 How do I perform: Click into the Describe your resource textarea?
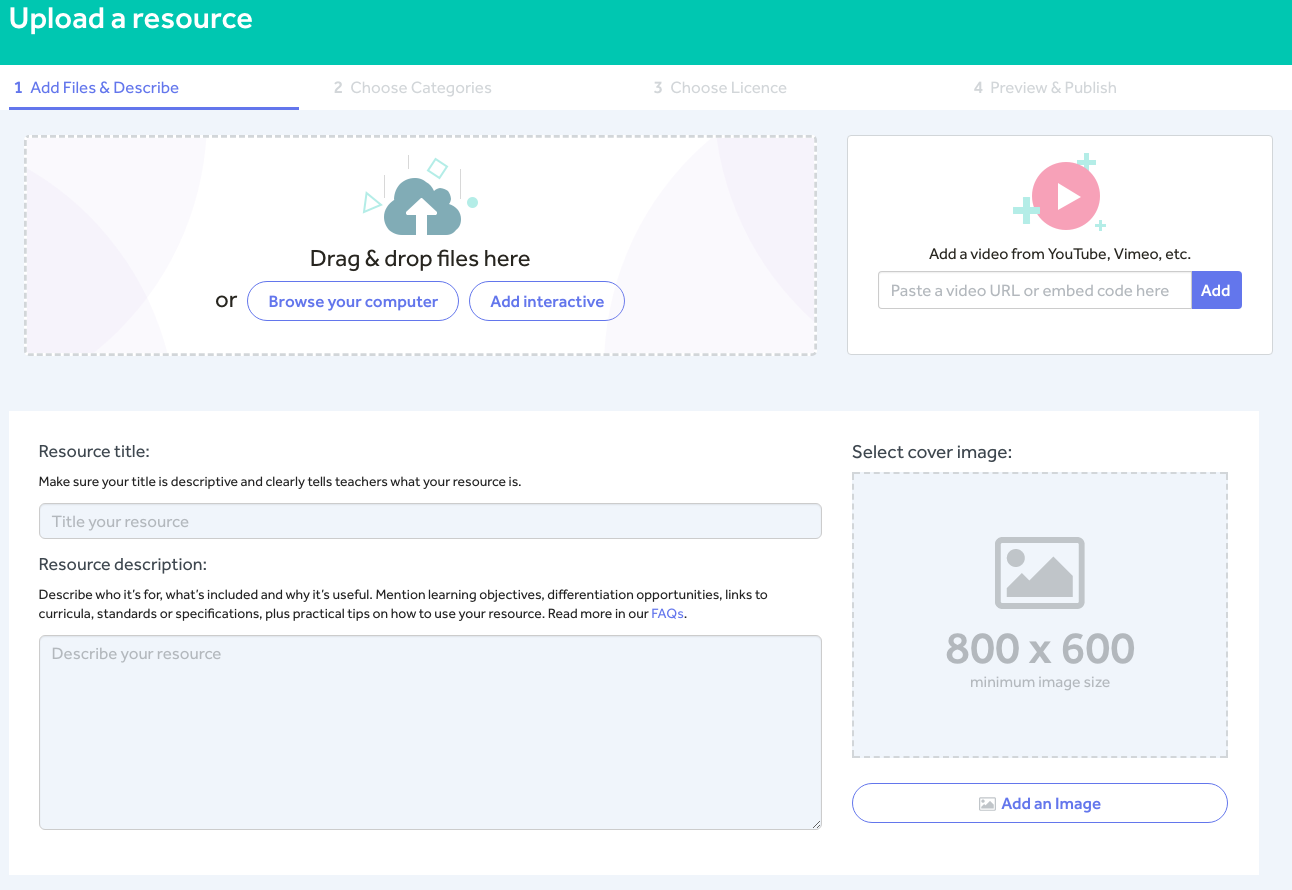(430, 732)
